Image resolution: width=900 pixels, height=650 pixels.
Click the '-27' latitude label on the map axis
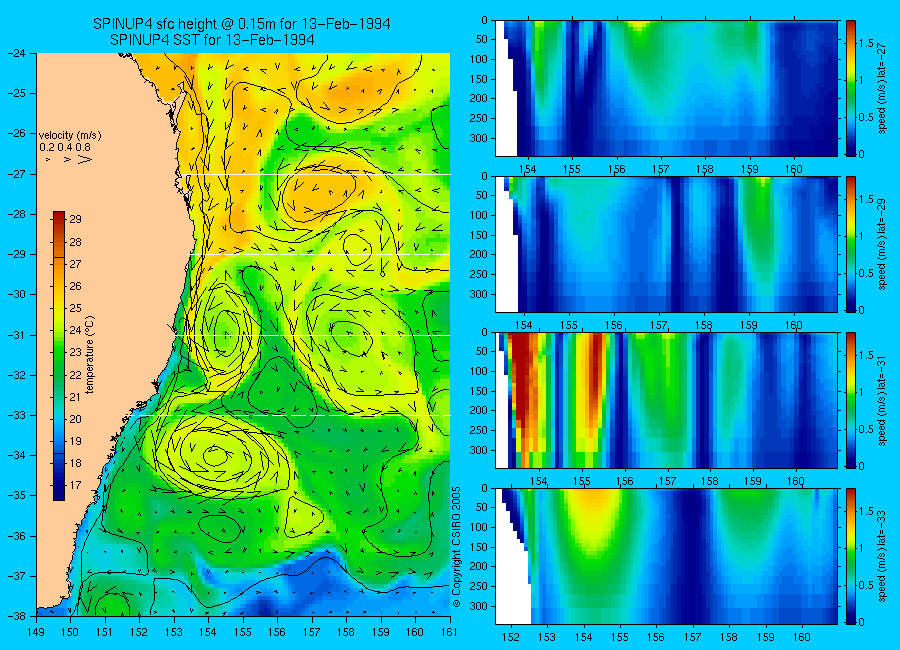(x=17, y=174)
